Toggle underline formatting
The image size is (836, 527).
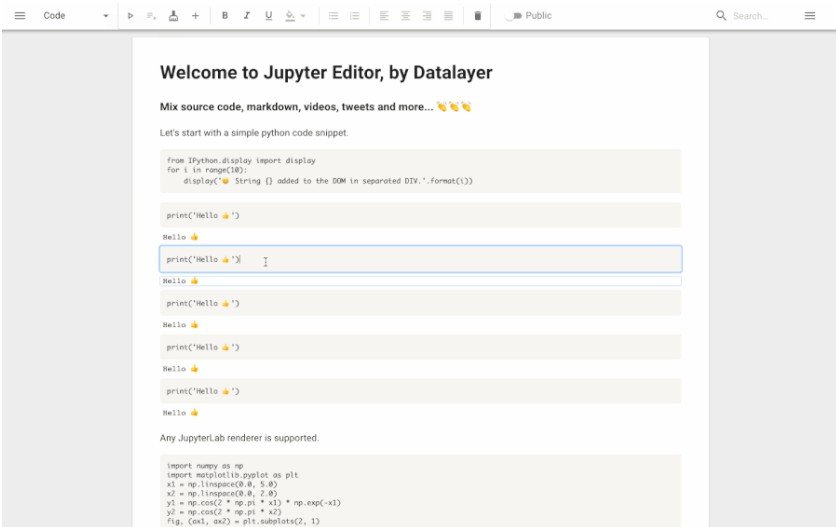(x=269, y=15)
